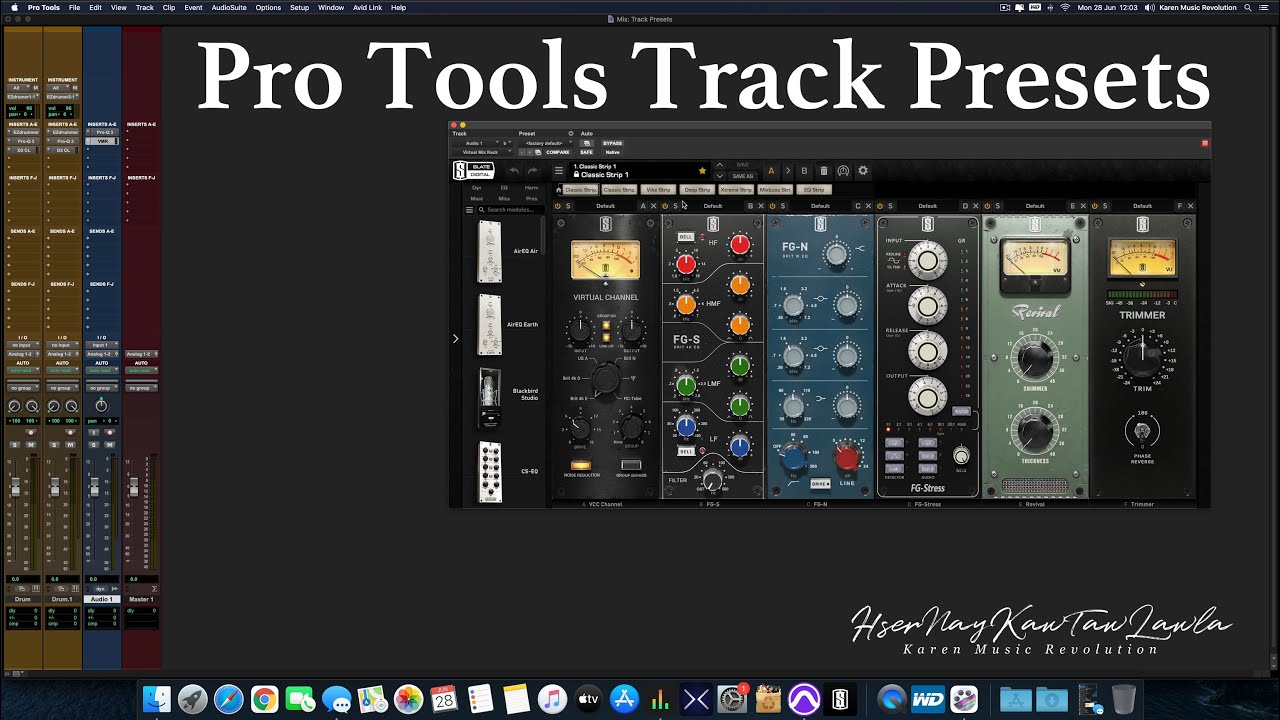Screen dimensions: 1280x720
Task: Switch to the EQ Strip tab
Action: [x=814, y=190]
